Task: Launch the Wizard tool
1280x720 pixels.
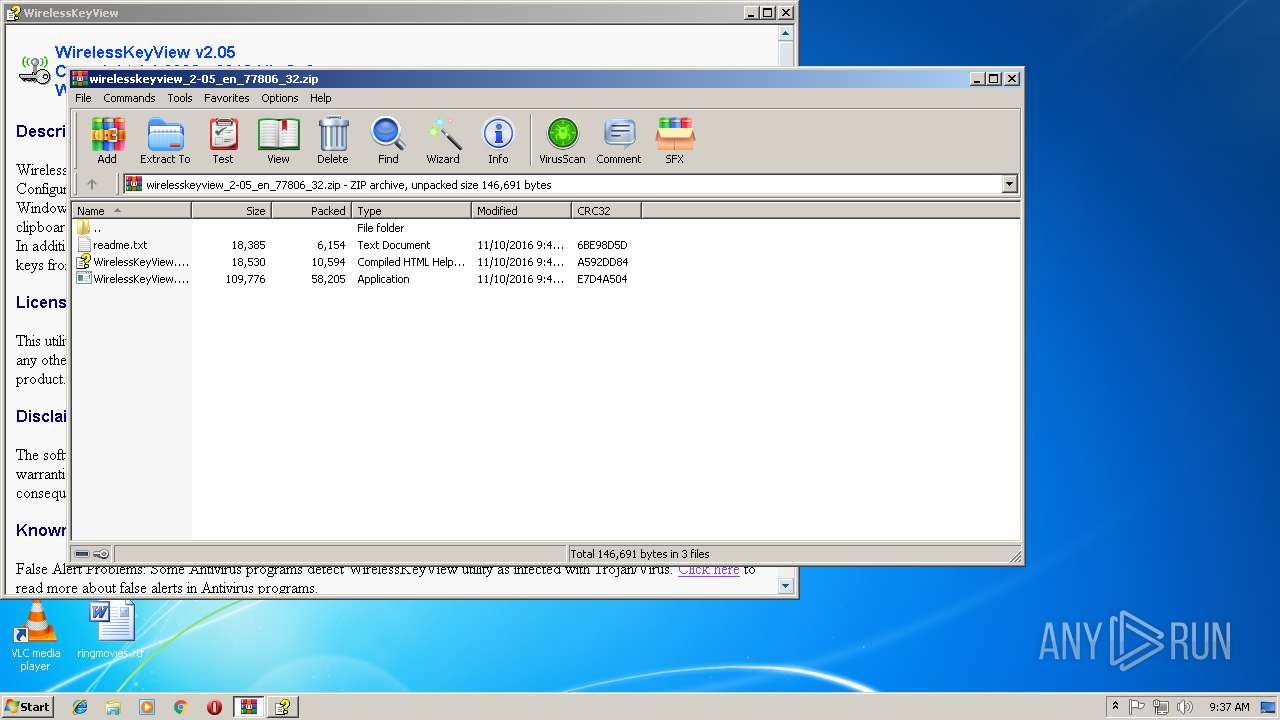Action: 443,140
